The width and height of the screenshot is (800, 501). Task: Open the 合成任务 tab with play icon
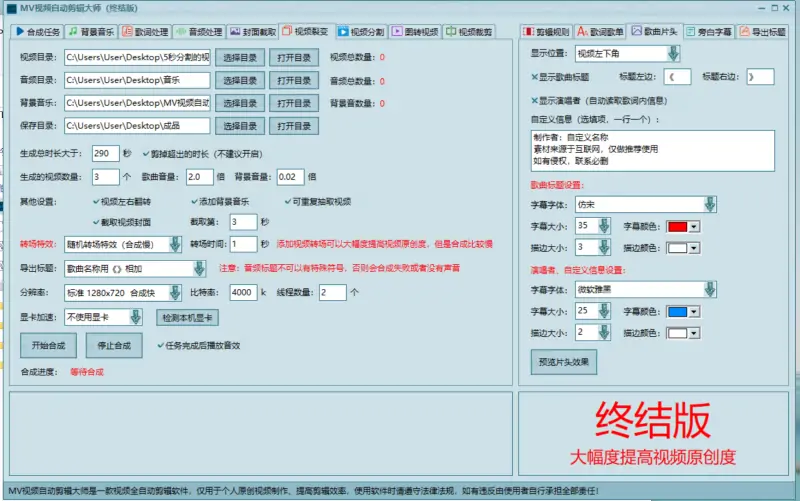tap(38, 32)
